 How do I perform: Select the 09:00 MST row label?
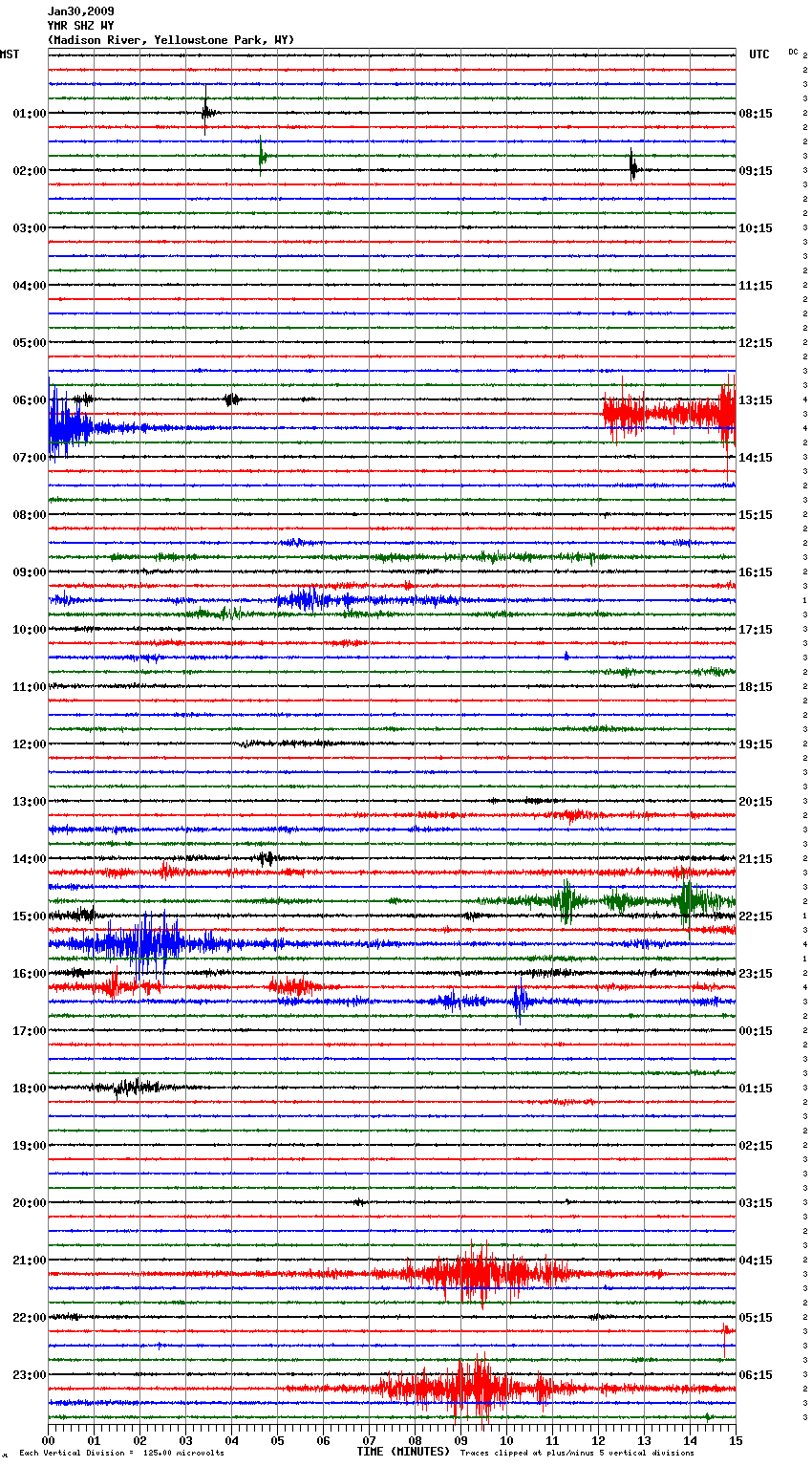pyautogui.click(x=30, y=572)
